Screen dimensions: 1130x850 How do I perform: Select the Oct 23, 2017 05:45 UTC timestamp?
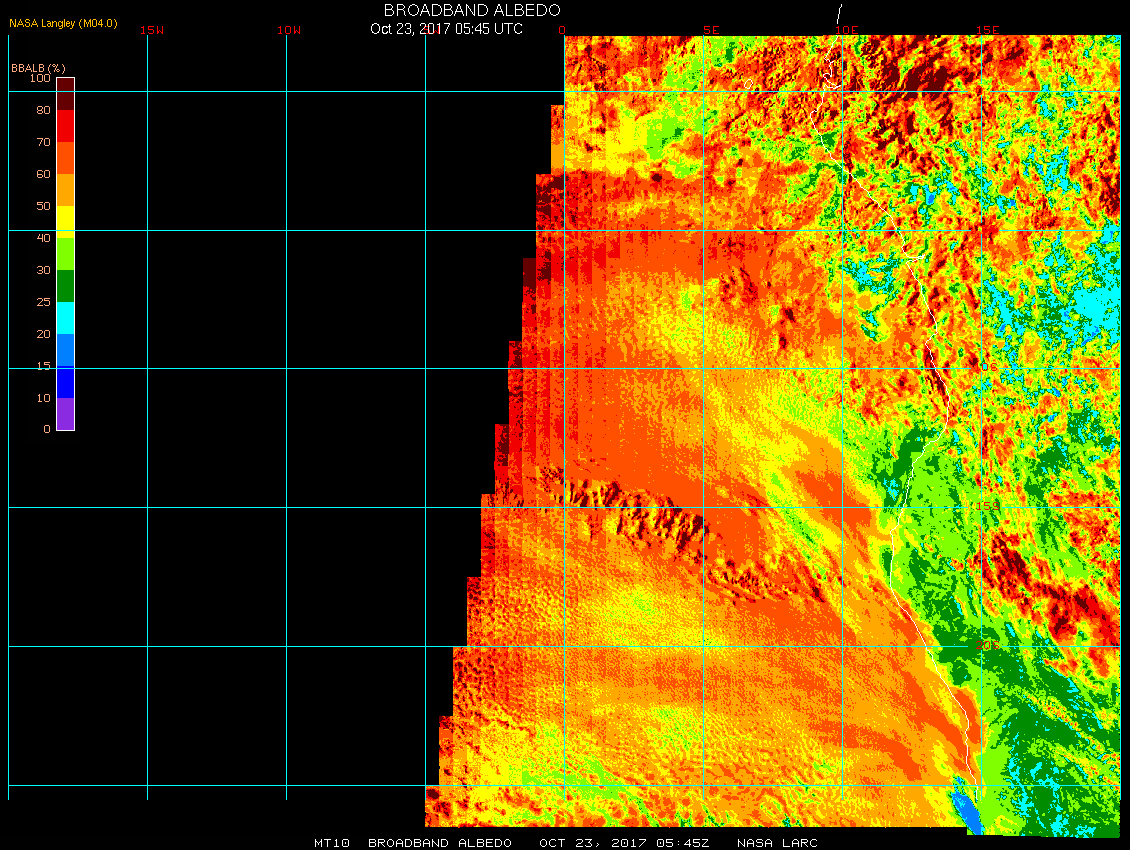point(446,29)
